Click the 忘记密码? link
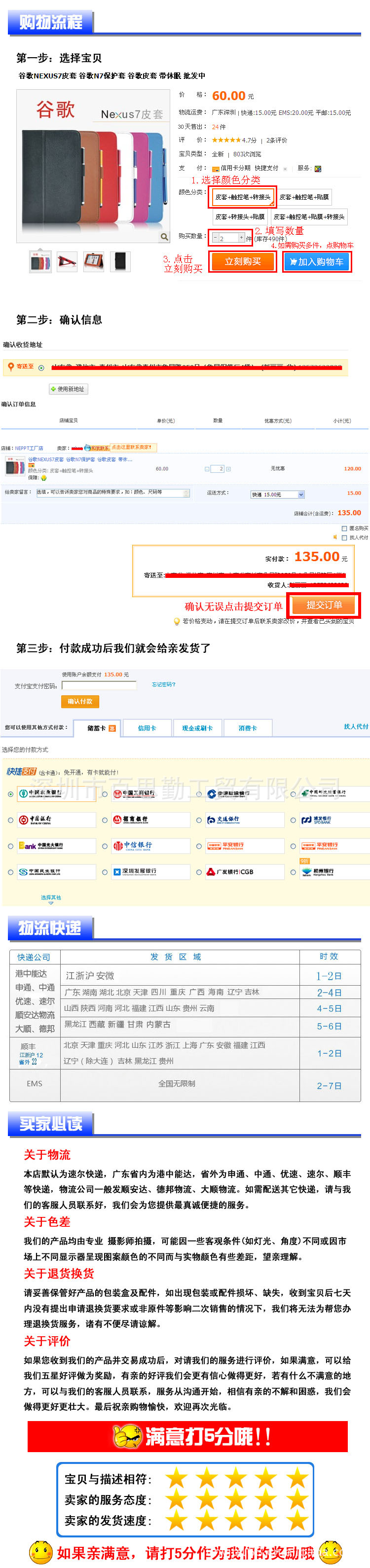Image resolution: width=370 pixels, height=1568 pixels. click(164, 685)
